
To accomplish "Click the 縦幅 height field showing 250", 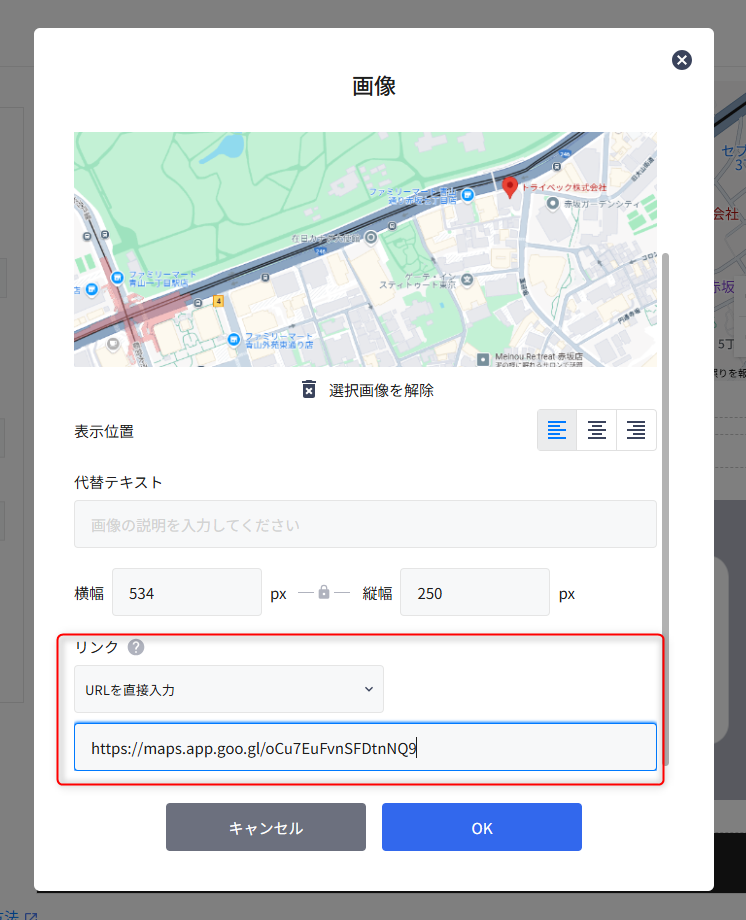I will coord(475,592).
